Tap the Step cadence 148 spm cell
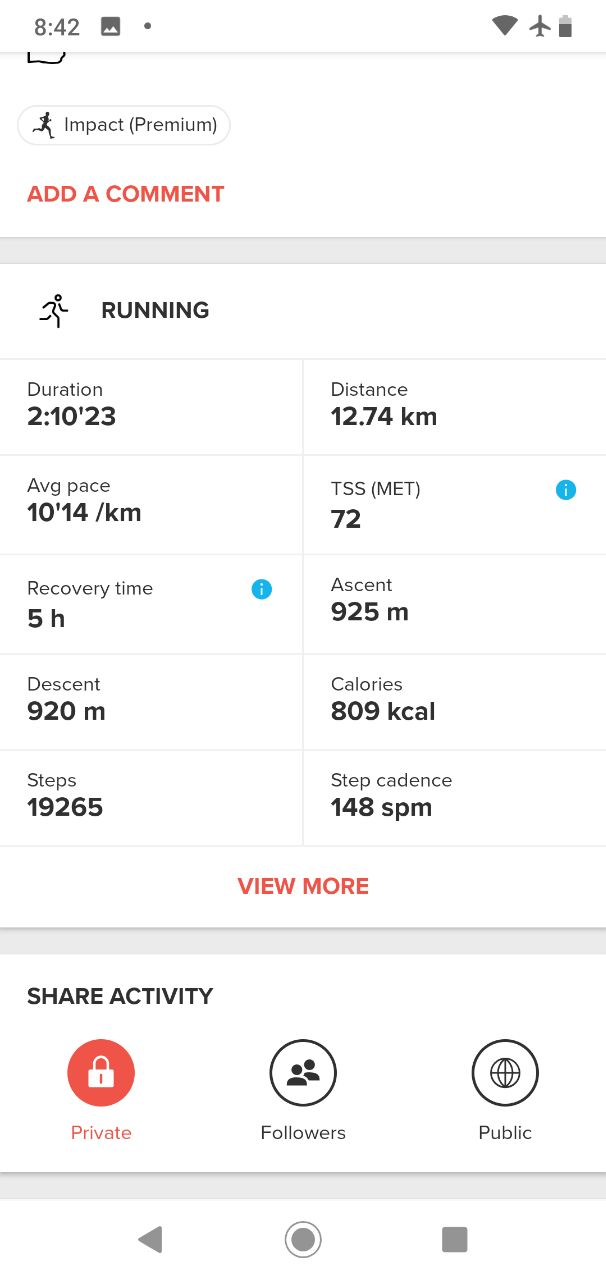 click(x=454, y=796)
